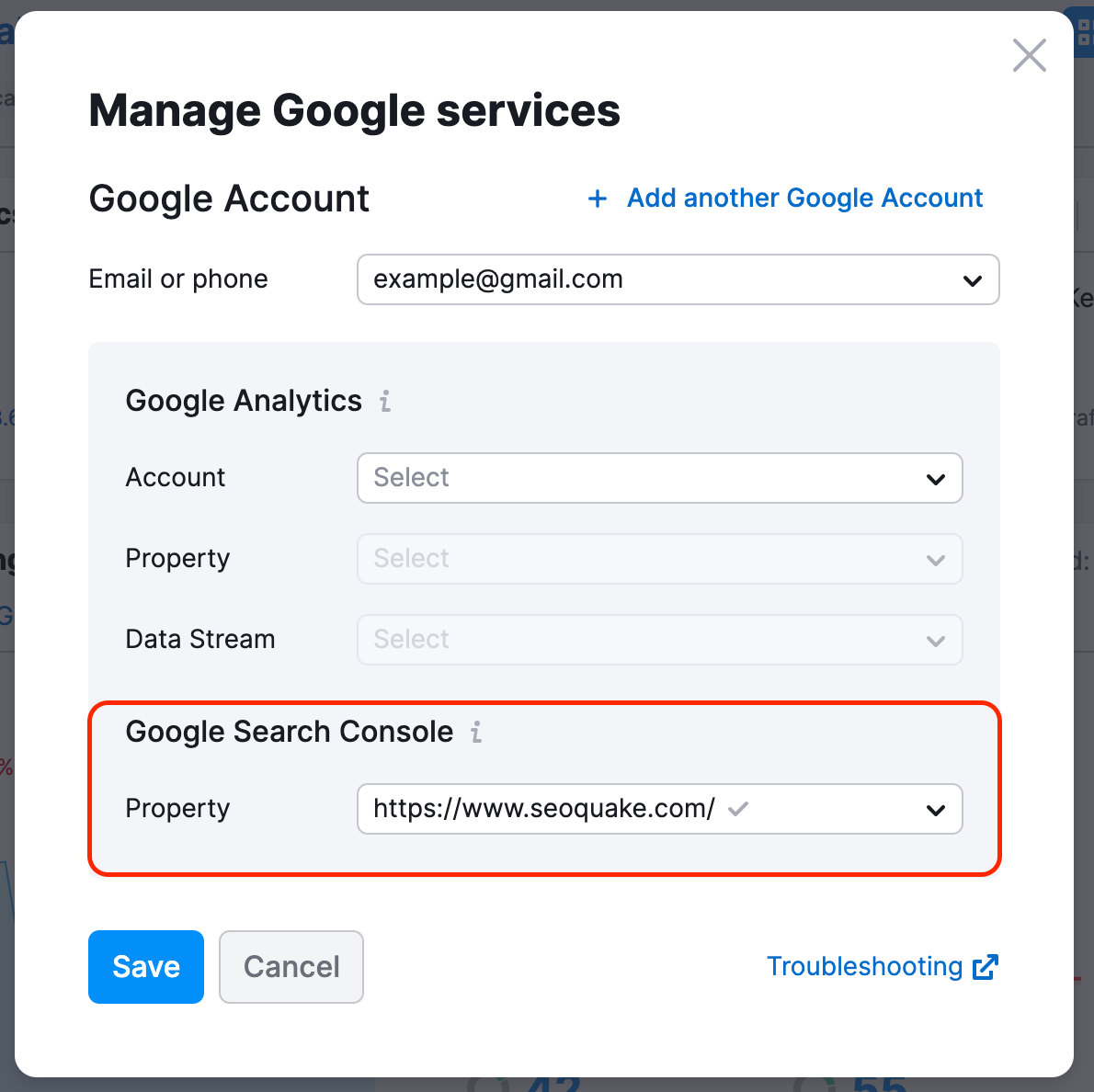1094x1092 pixels.
Task: Click the external link icon beside Troubleshooting
Action: (x=986, y=966)
